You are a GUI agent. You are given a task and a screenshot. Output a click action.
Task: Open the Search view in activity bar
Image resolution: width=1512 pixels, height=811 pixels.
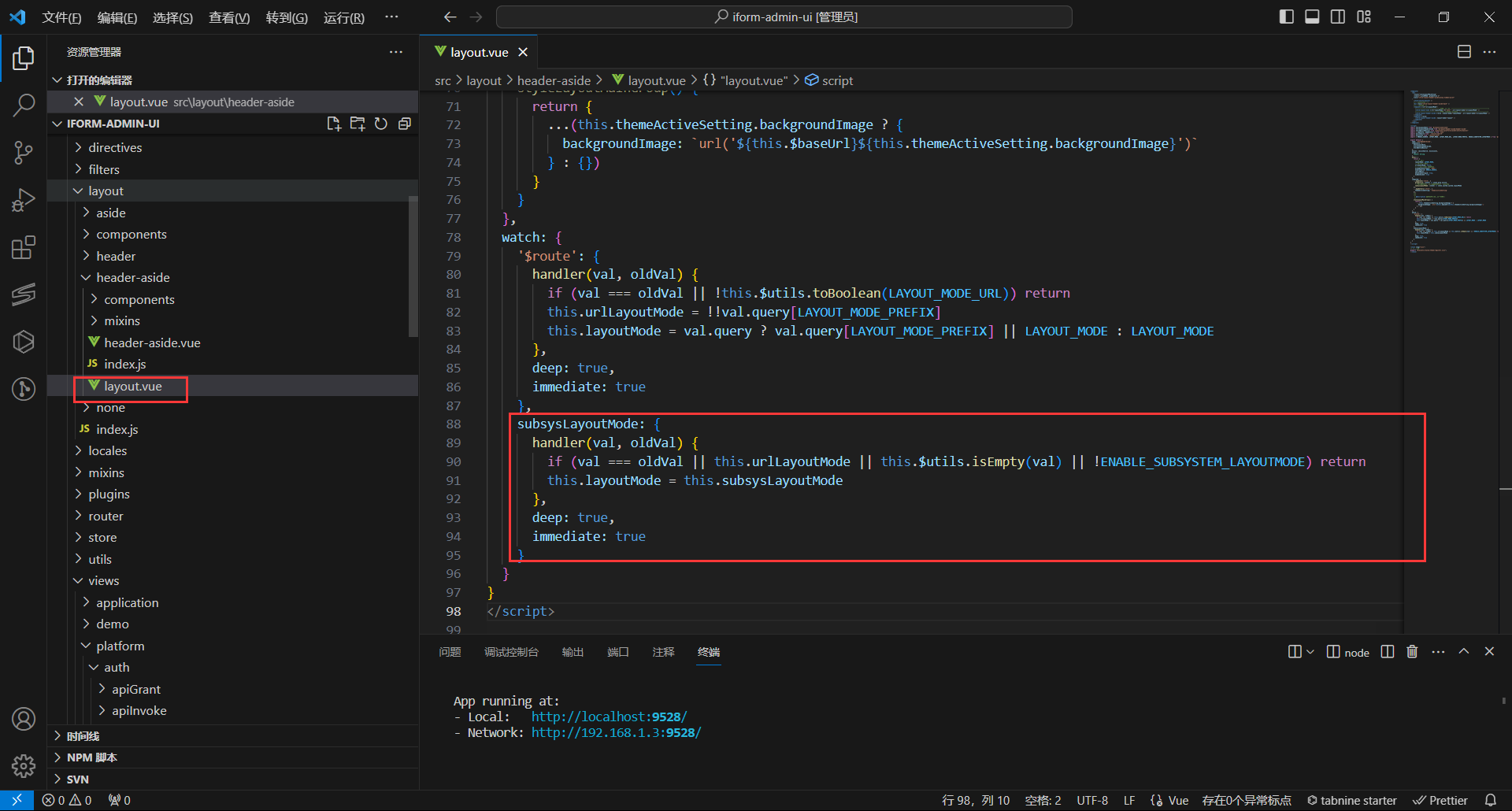coord(24,105)
